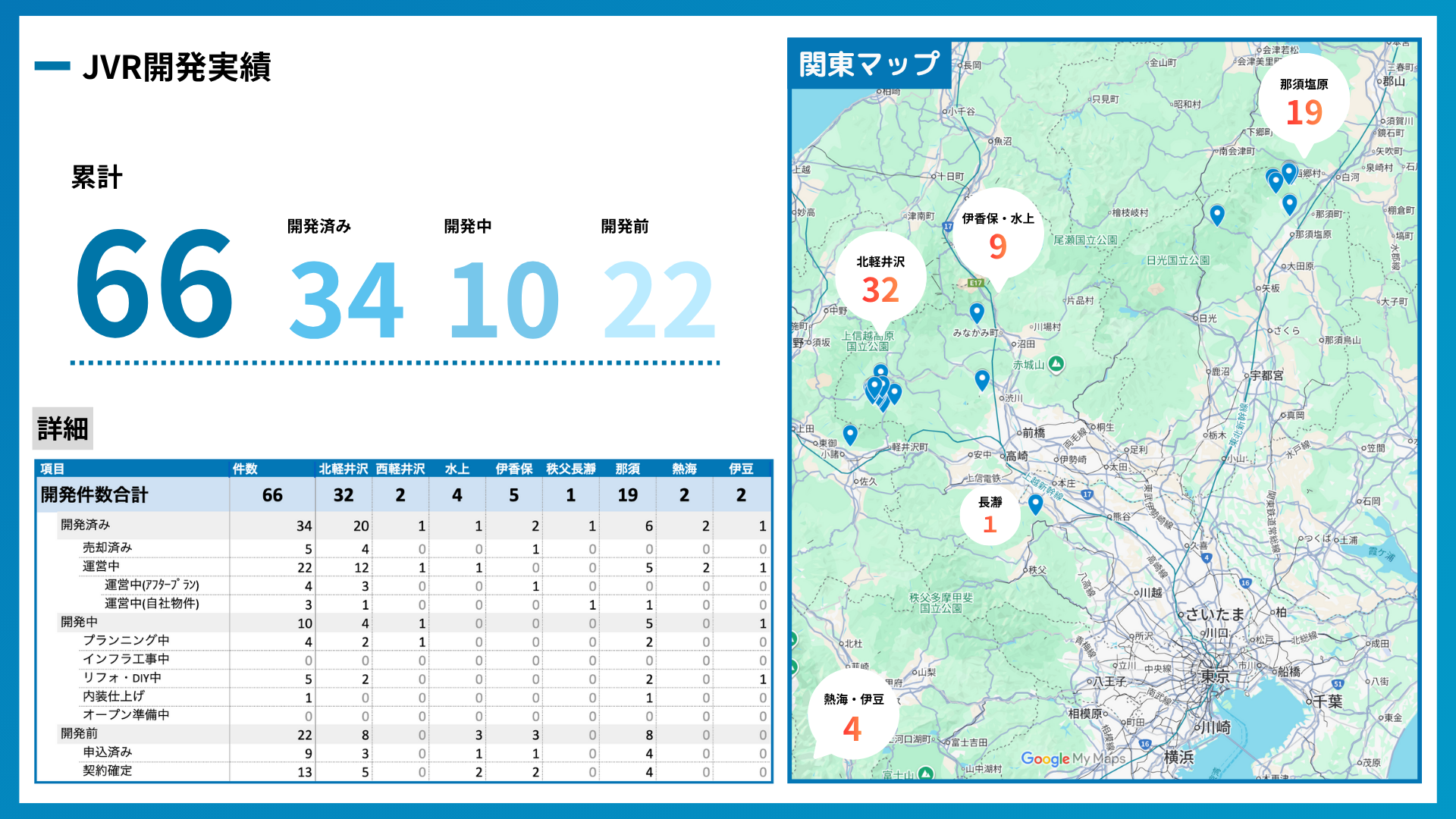The image size is (1456, 819).
Task: Select the 開発中 row in table
Action: point(80,622)
